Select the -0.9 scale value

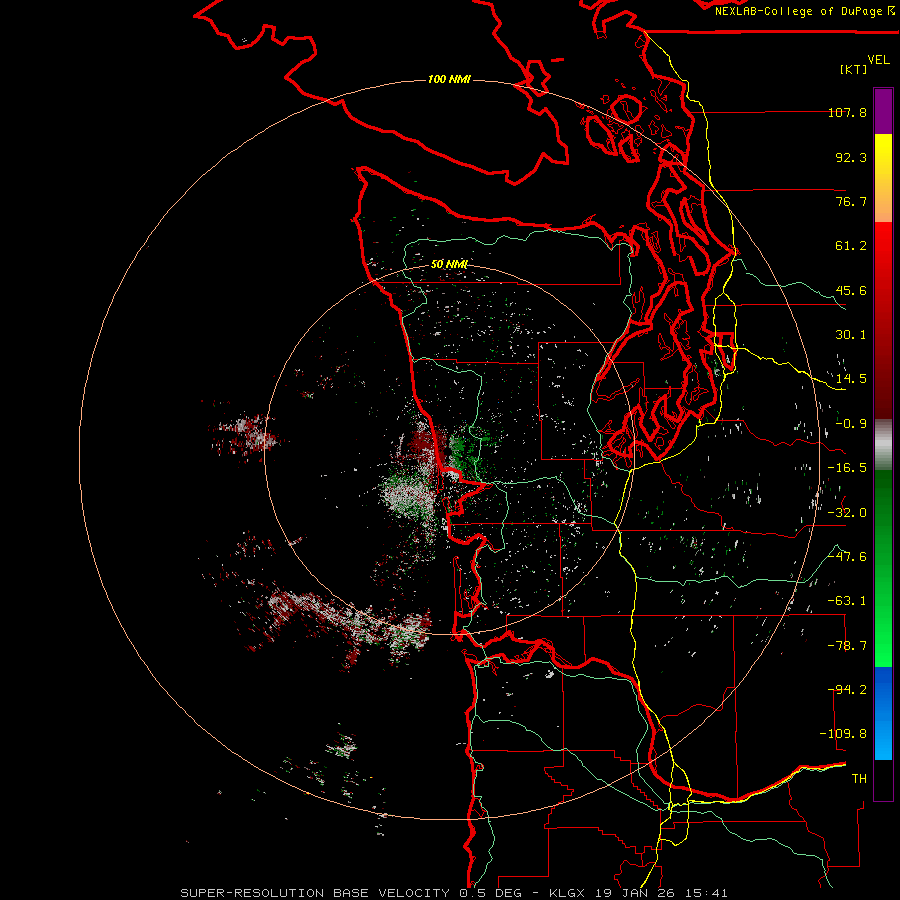tap(851, 424)
